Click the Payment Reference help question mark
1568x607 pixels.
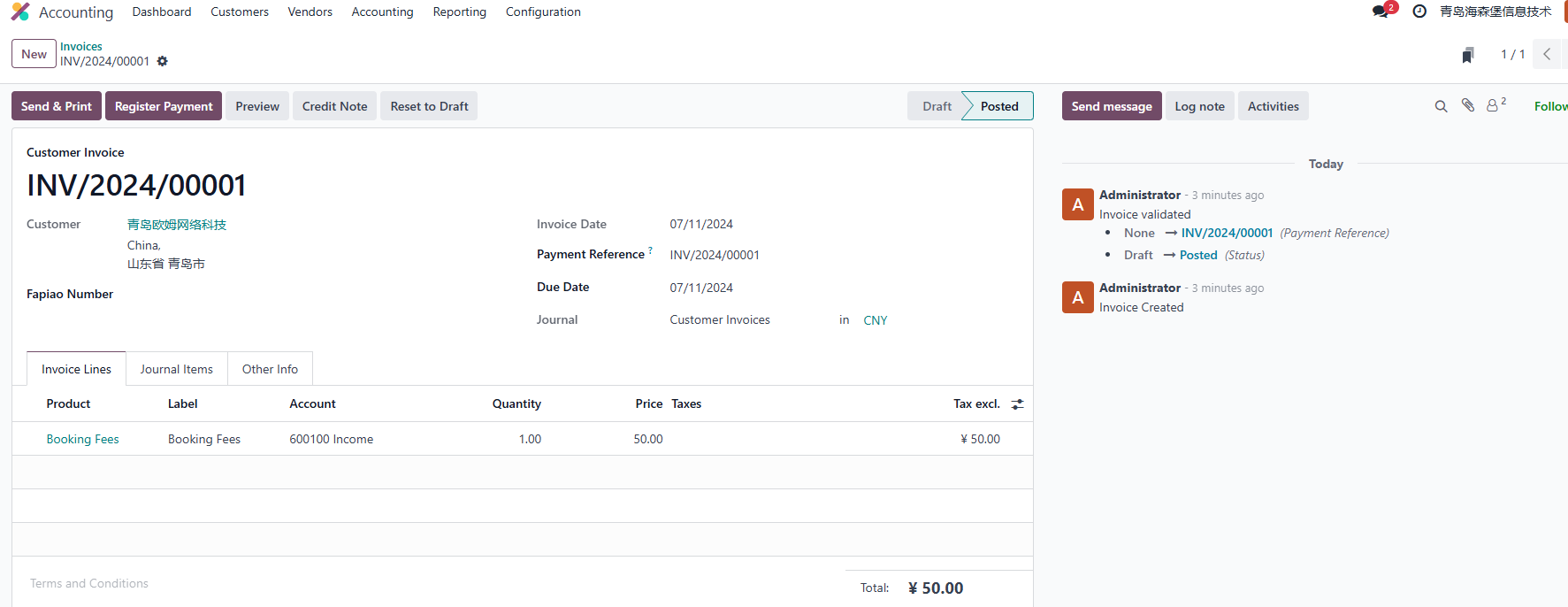click(650, 250)
